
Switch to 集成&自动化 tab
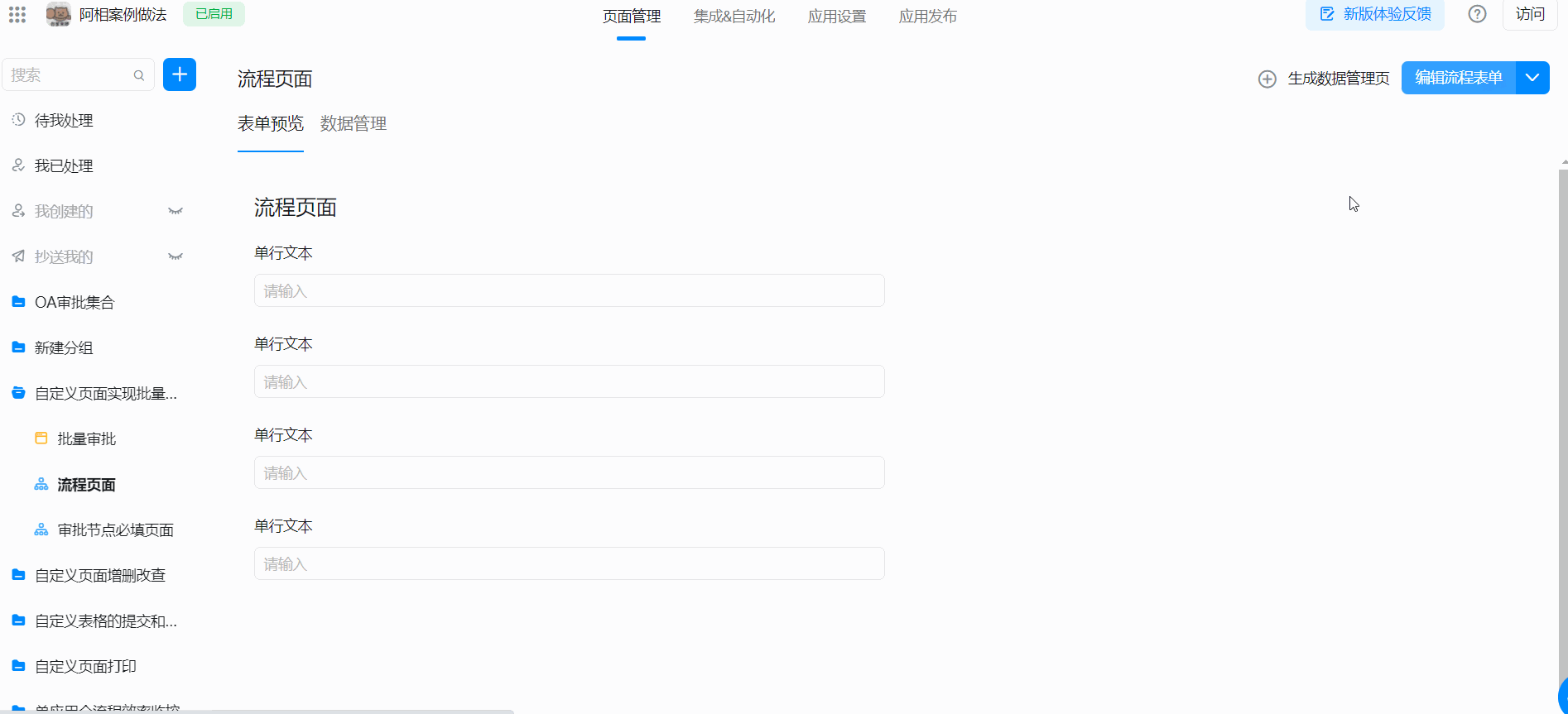pyautogui.click(x=734, y=17)
